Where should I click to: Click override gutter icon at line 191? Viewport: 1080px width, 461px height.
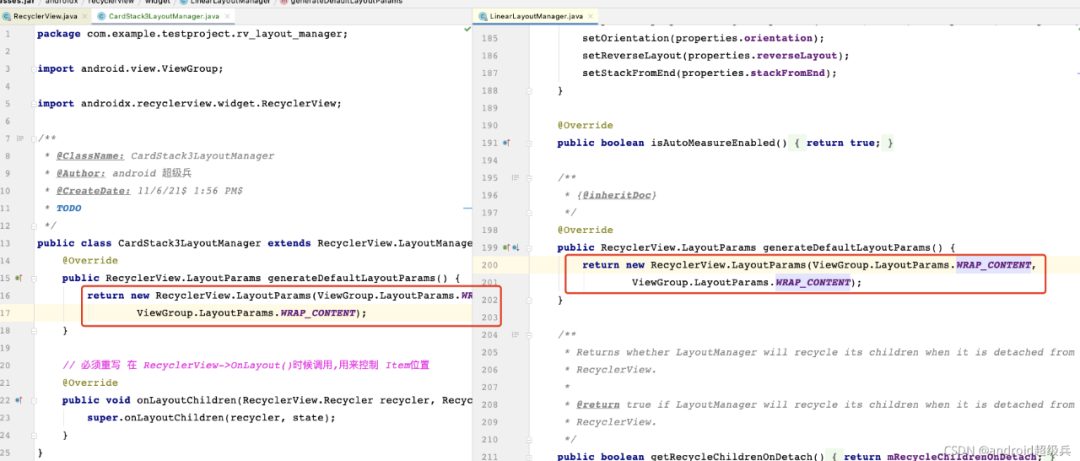pyautogui.click(x=506, y=143)
